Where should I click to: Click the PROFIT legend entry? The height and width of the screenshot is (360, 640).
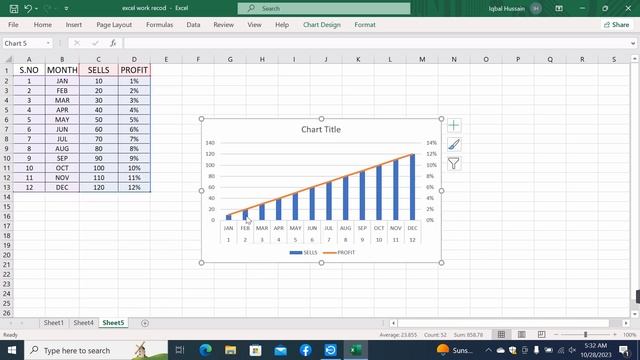[339, 253]
